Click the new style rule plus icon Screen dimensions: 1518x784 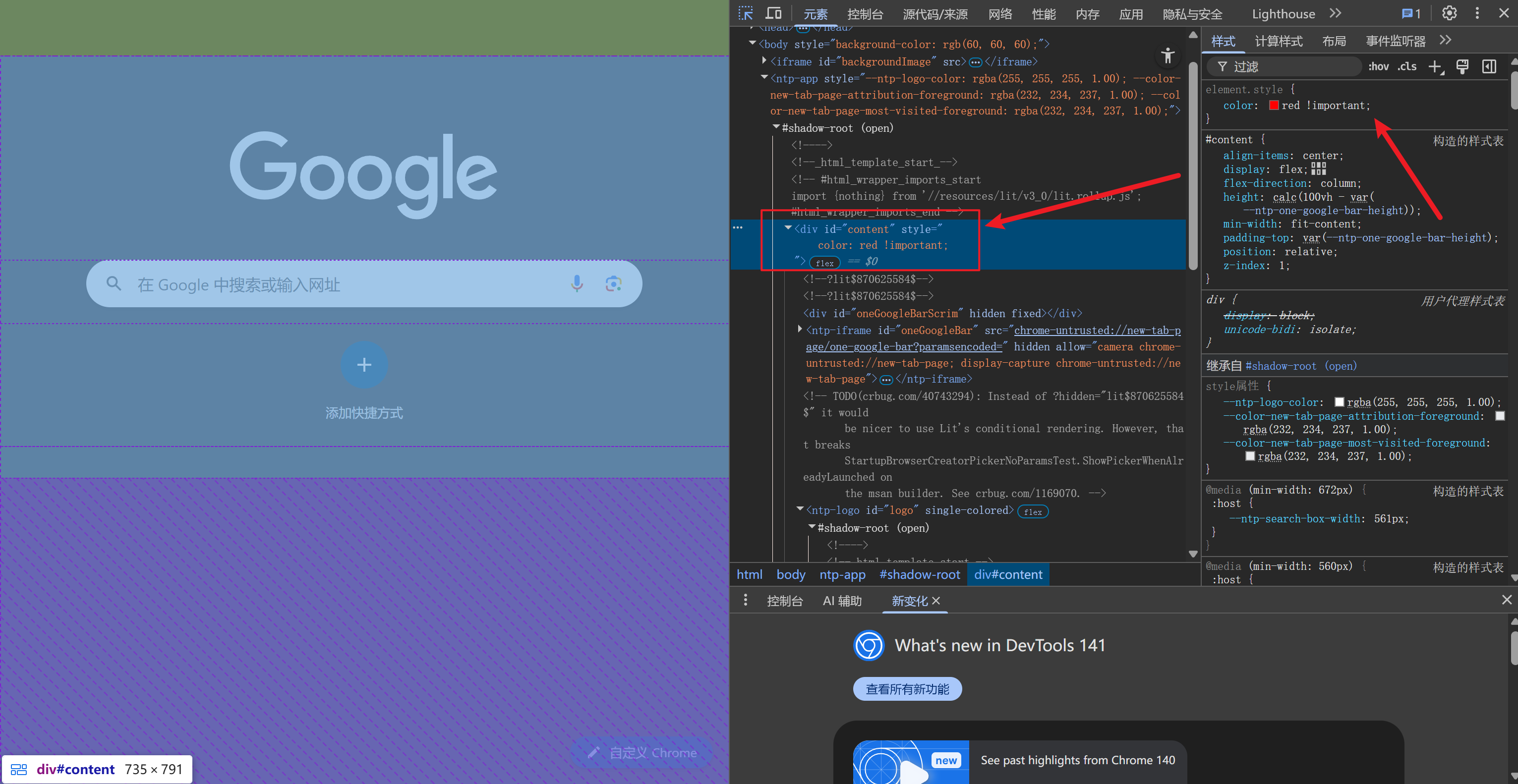pos(1435,66)
